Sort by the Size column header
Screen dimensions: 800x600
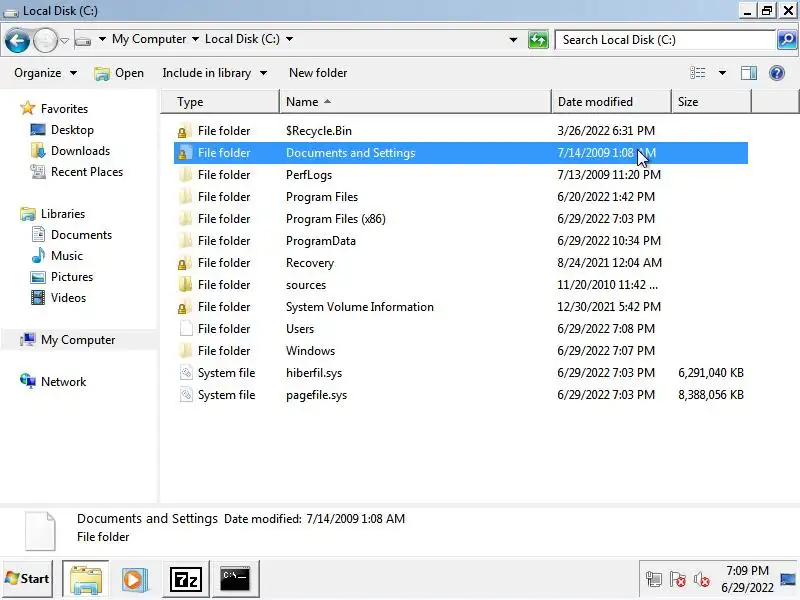(x=711, y=102)
